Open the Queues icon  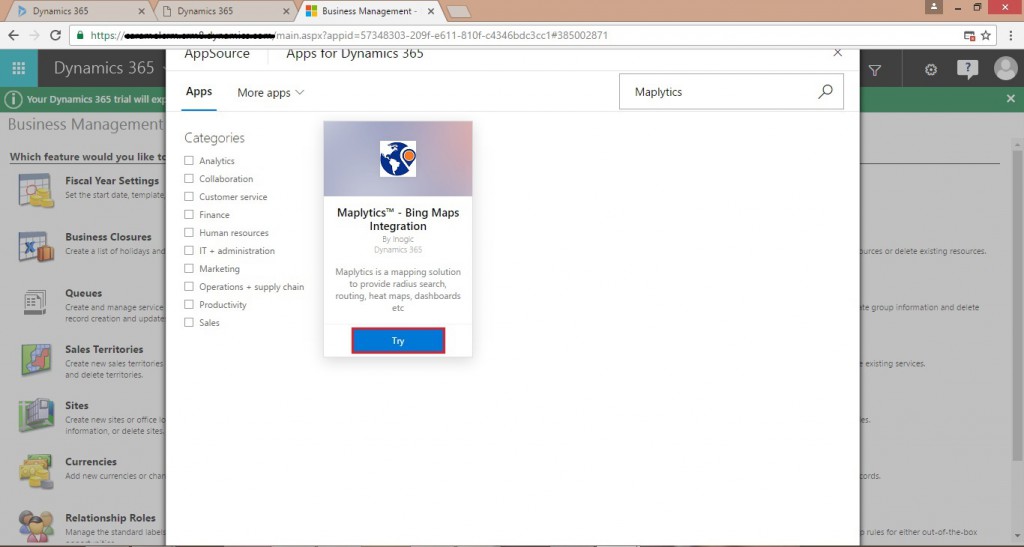(x=35, y=302)
